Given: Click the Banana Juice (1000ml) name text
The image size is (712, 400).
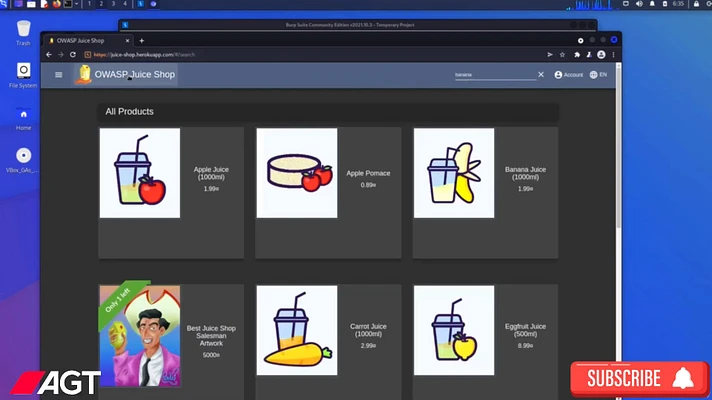Looking at the screenshot, I should [525, 173].
